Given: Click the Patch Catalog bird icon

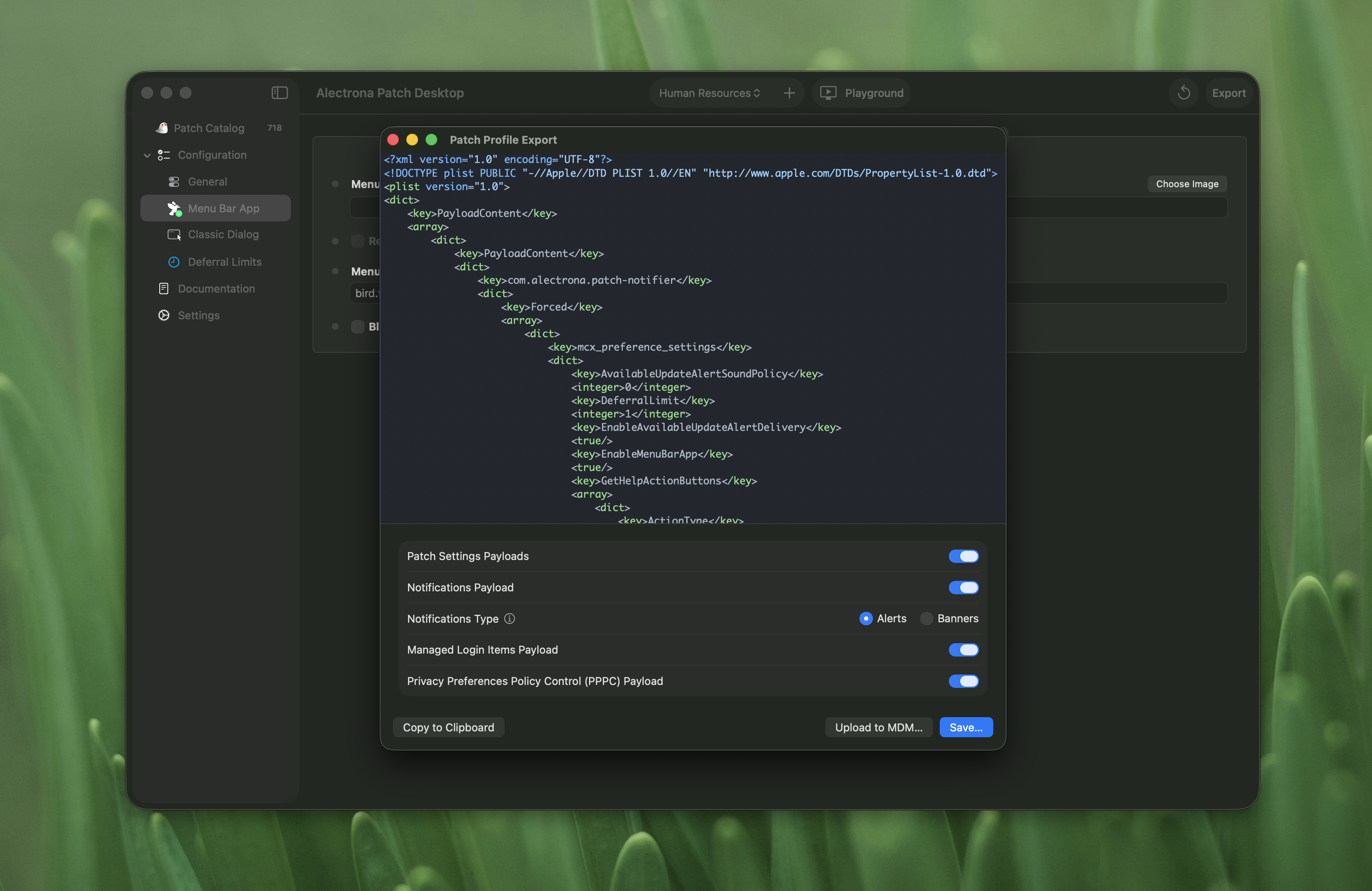Looking at the screenshot, I should coord(162,128).
